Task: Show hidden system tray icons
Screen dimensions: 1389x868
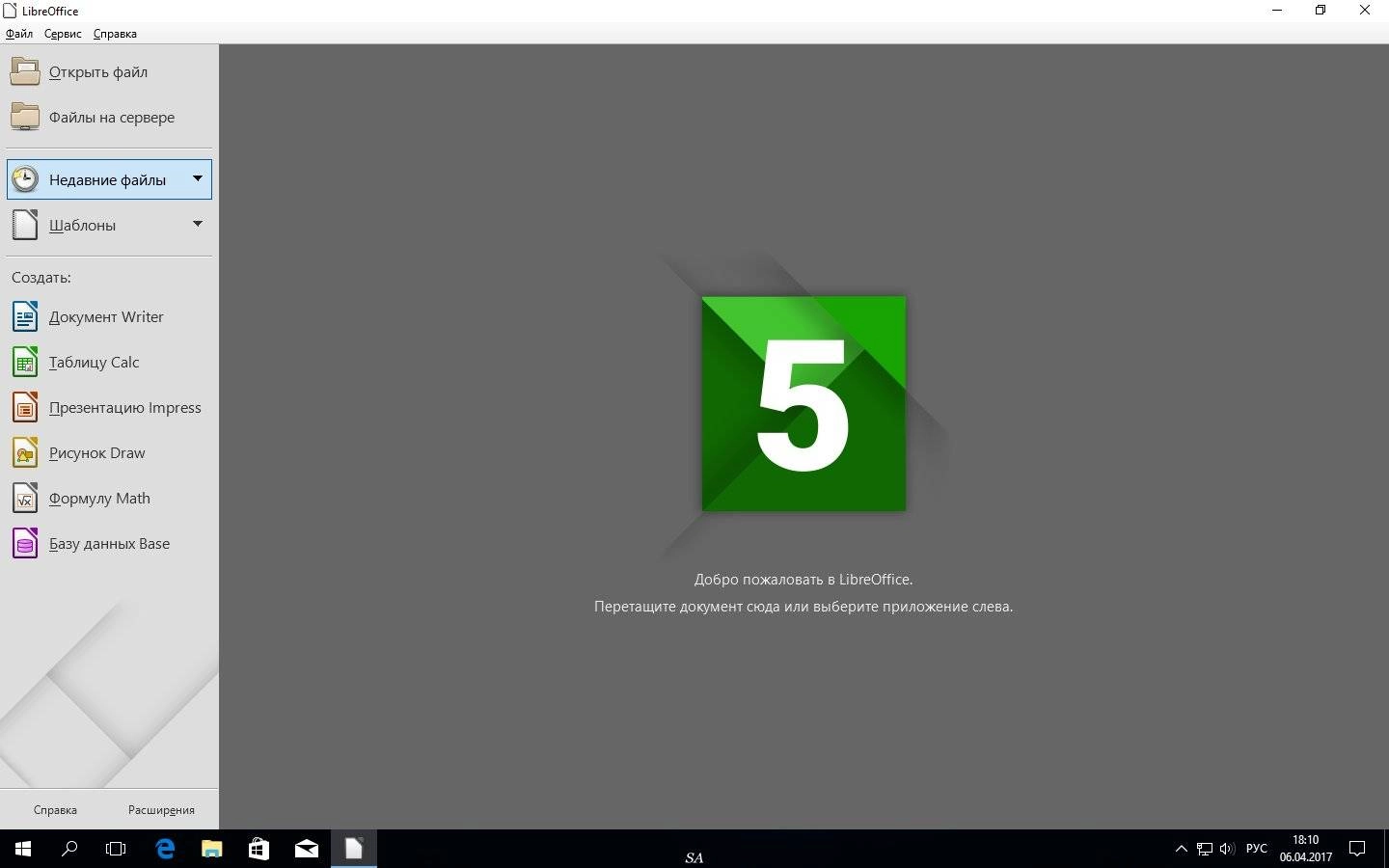Action: pos(1181,849)
